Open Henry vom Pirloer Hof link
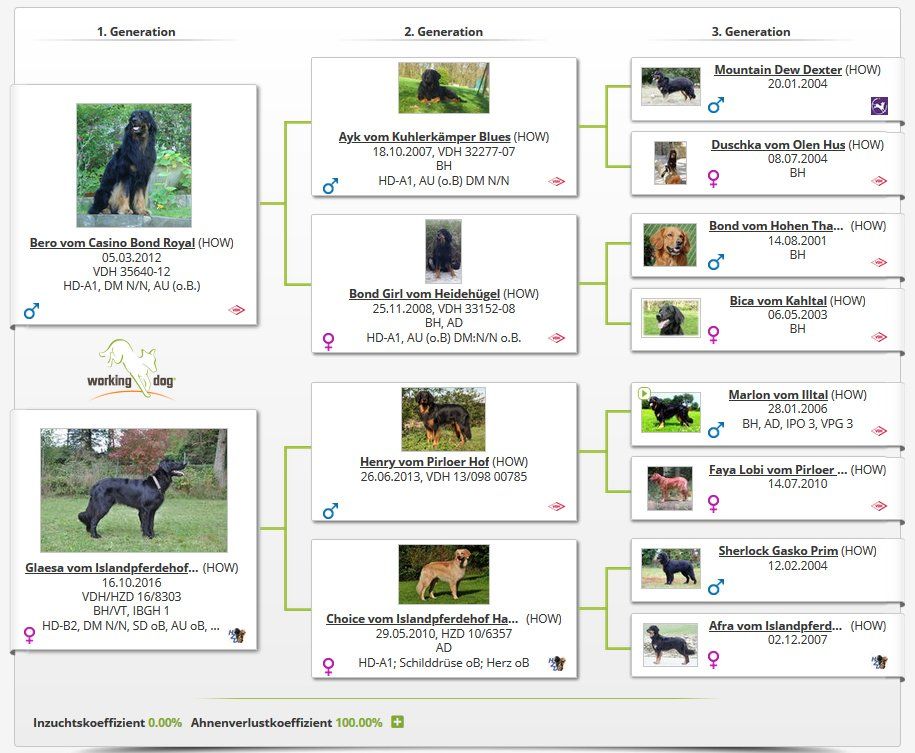 pyautogui.click(x=424, y=462)
